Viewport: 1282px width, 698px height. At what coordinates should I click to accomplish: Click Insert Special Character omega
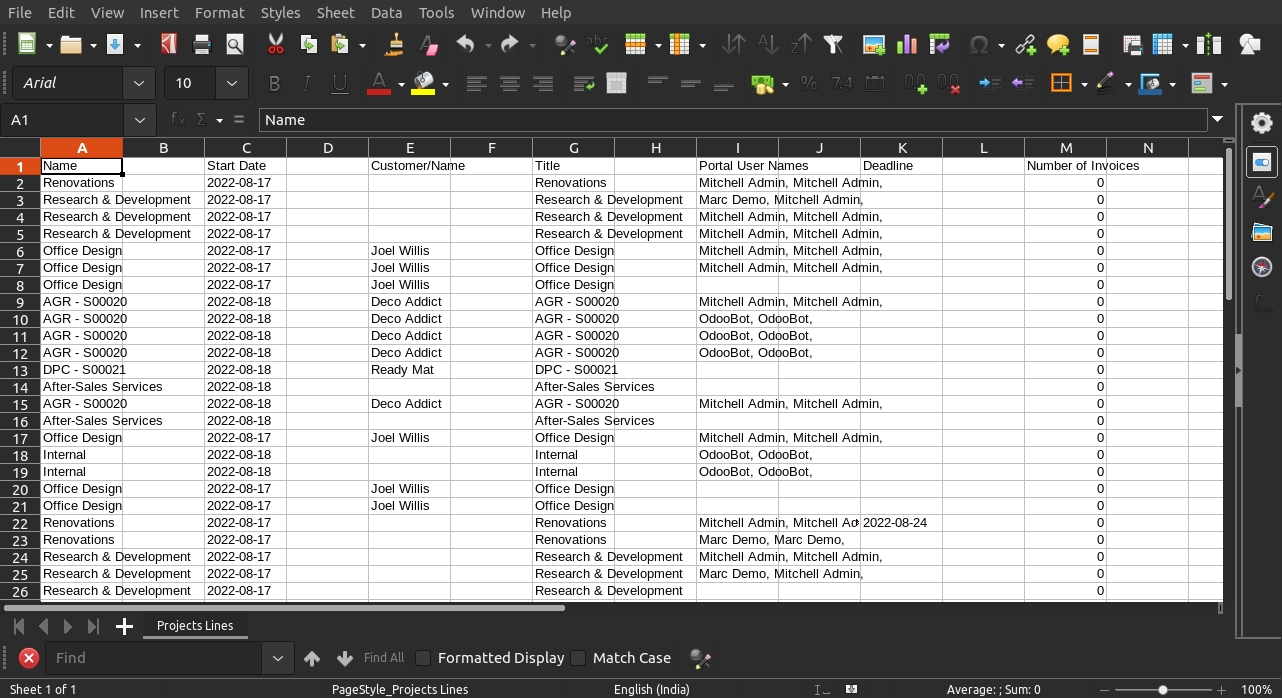[980, 44]
